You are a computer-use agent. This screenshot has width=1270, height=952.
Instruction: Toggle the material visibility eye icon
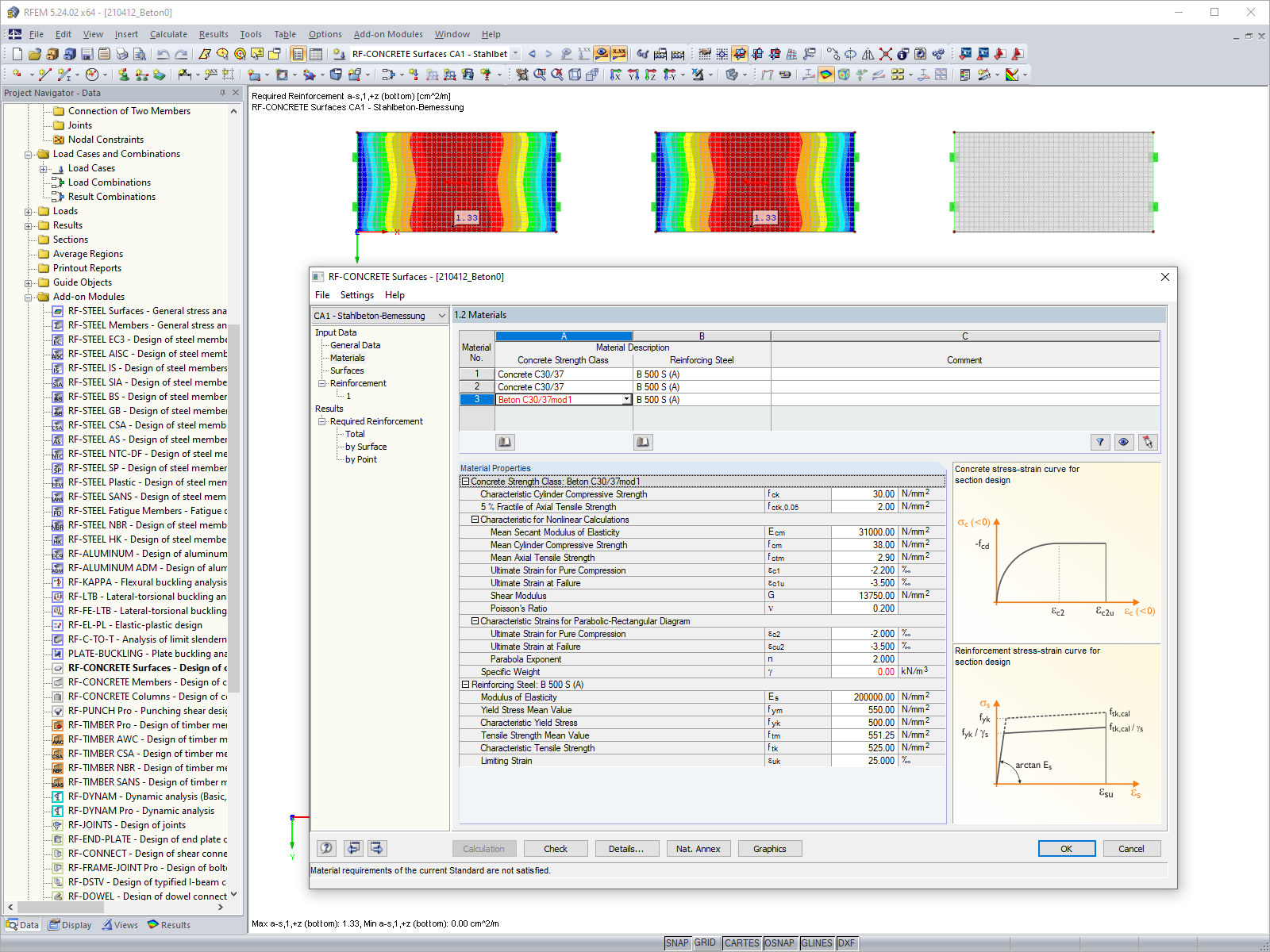click(x=1124, y=442)
